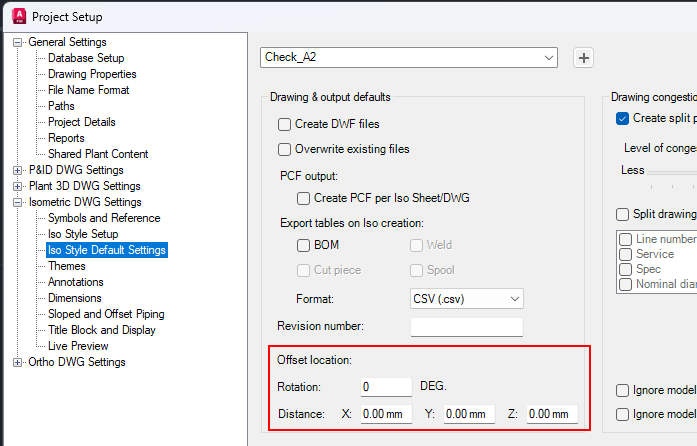Click the Rotation degrees input field
Viewport: 697px width, 446px height.
pos(386,387)
